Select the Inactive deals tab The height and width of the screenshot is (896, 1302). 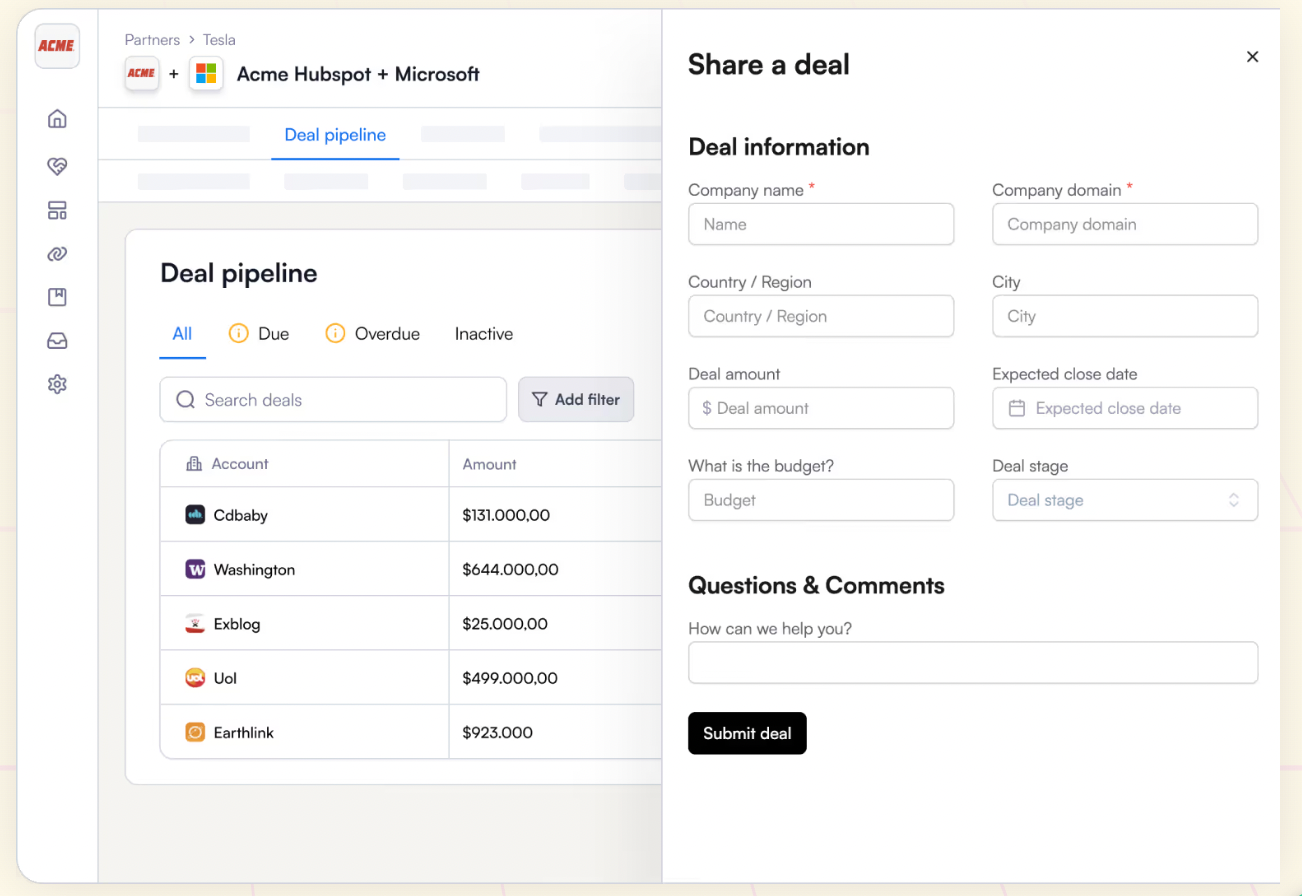pyautogui.click(x=484, y=334)
